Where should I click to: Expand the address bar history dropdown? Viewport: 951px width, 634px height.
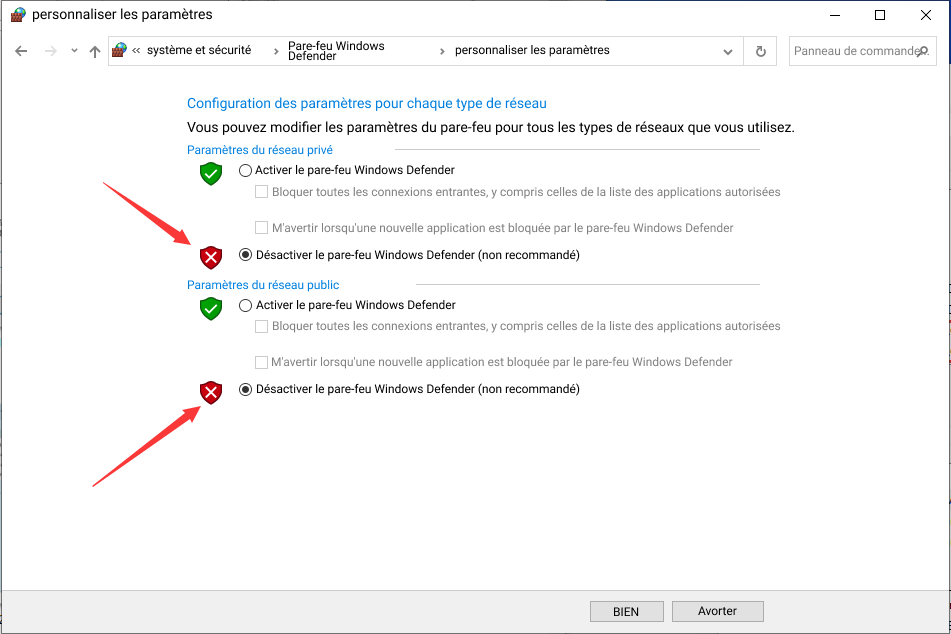click(728, 52)
